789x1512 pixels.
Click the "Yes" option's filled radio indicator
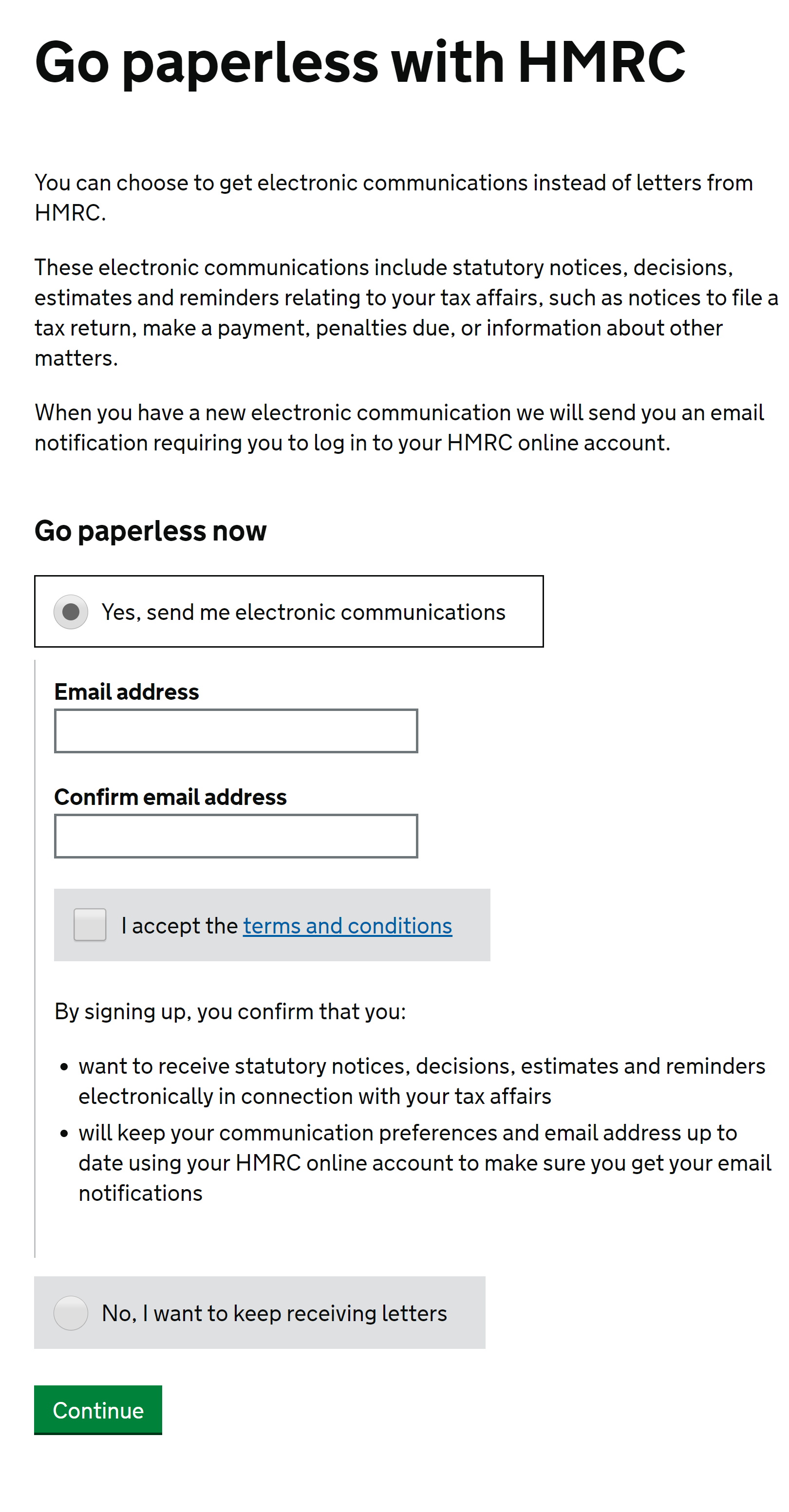click(x=71, y=611)
